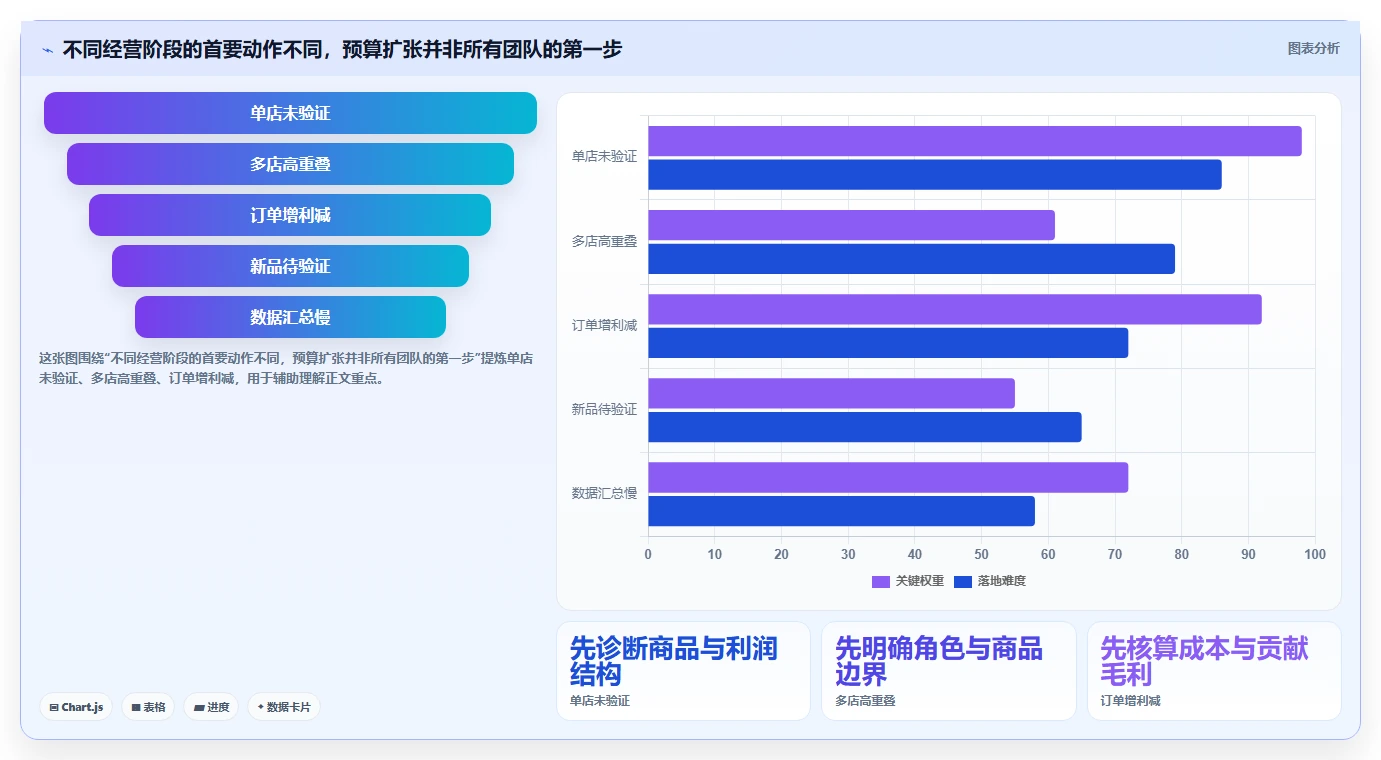Click the purple 订单增利减 关键权重 bar
This screenshot has width=1381, height=760.
click(x=955, y=309)
